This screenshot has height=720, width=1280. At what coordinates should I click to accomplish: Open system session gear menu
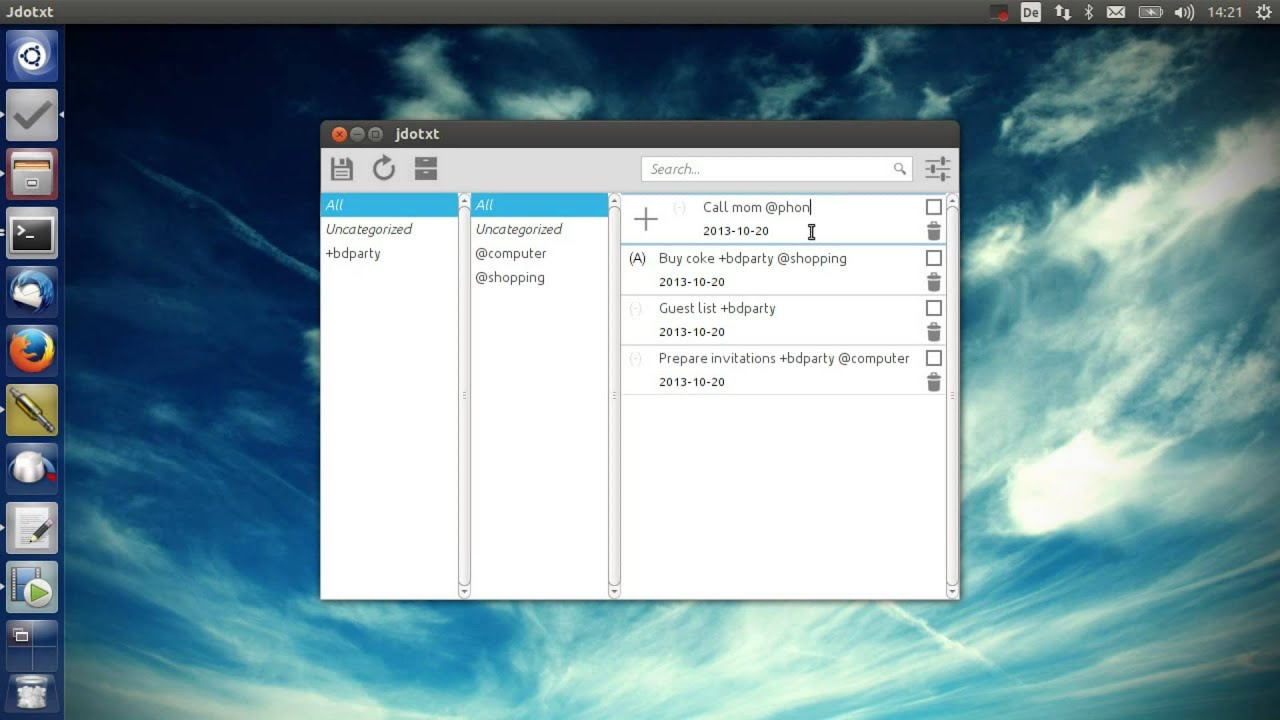tap(1263, 12)
